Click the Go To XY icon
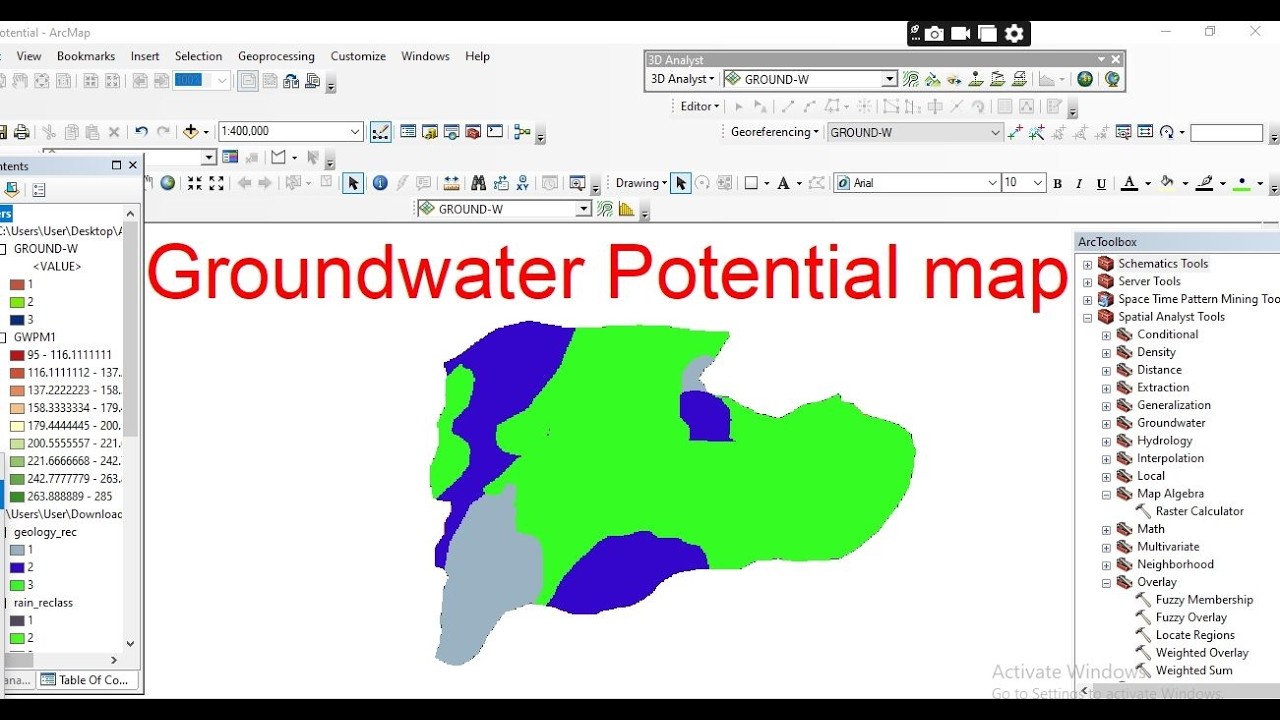The width and height of the screenshot is (1280, 720). click(x=523, y=183)
